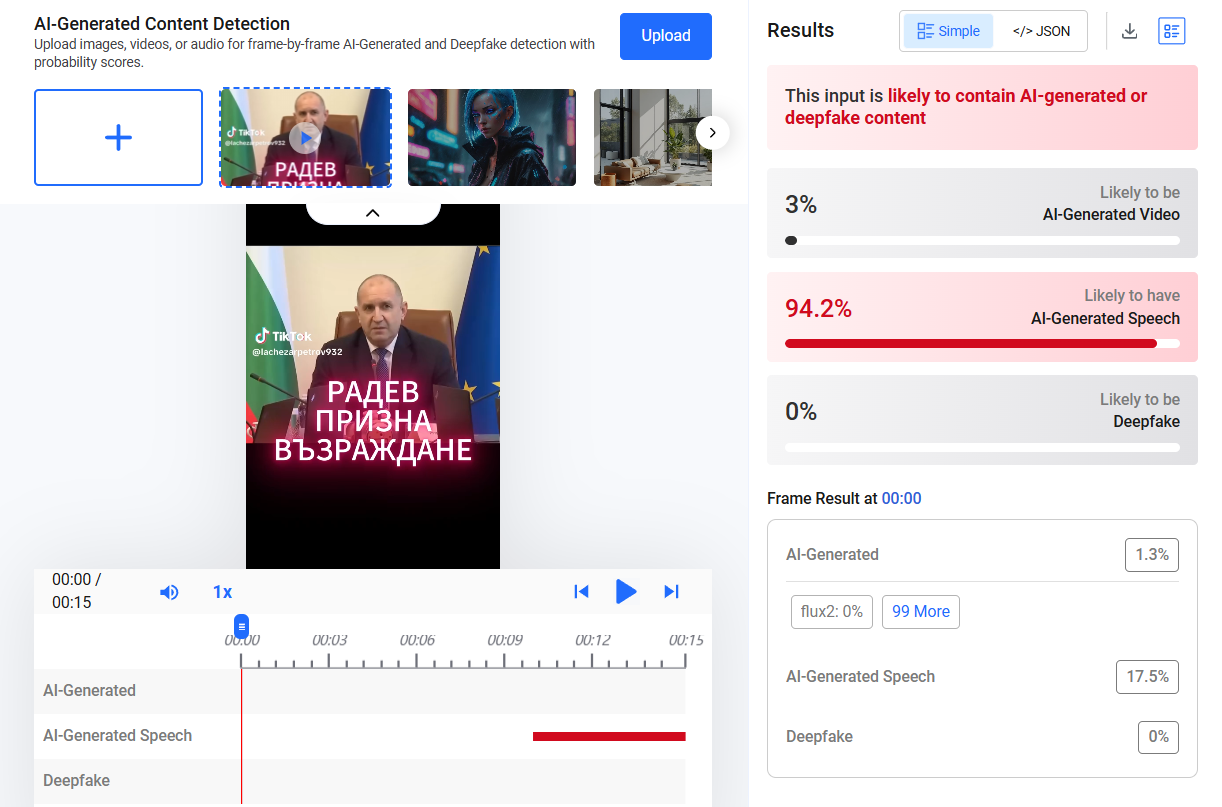Click the Deepfake 0% result card
This screenshot has width=1222, height=807.
[982, 420]
